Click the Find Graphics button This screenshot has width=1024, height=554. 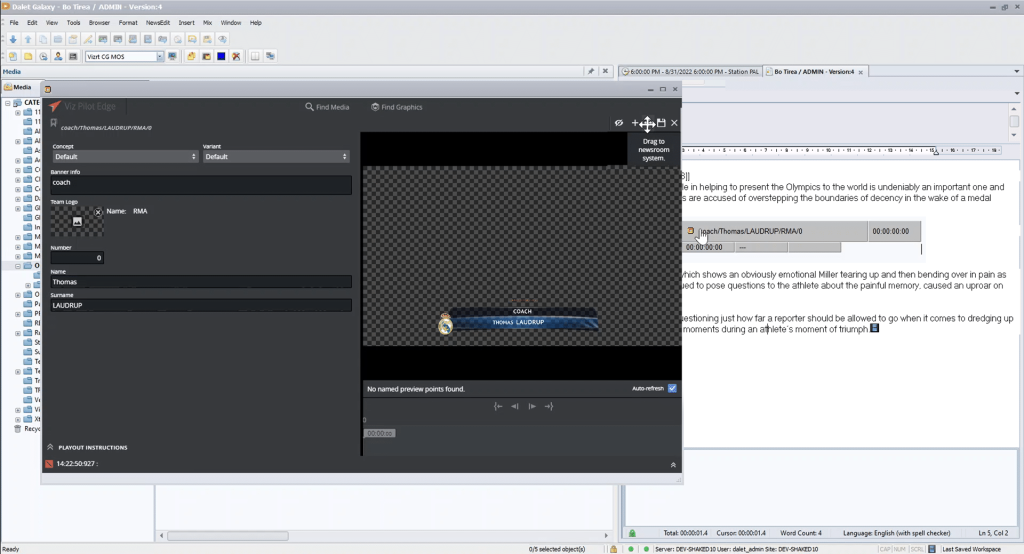tap(396, 107)
